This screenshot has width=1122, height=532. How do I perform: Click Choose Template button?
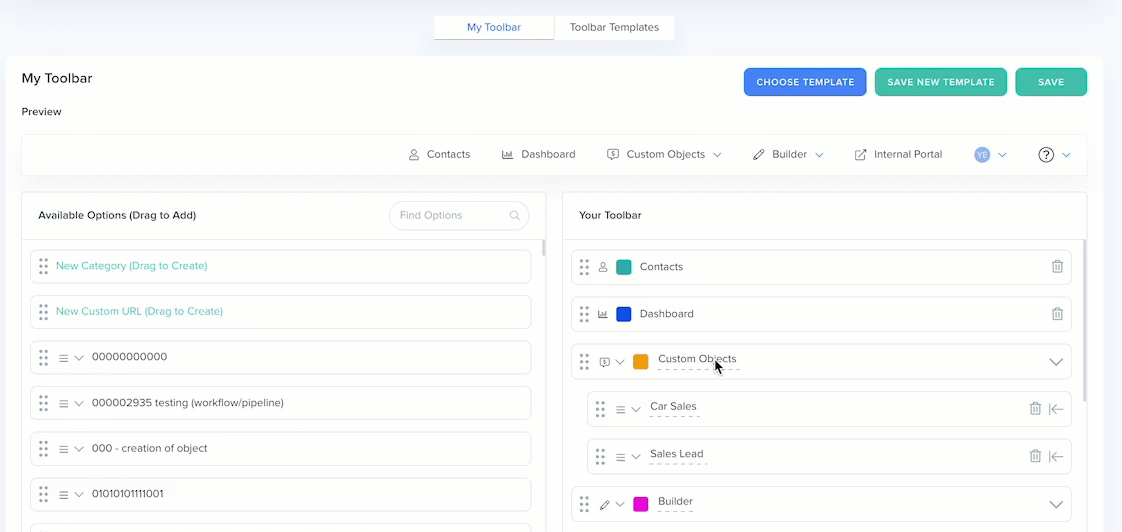[805, 82]
